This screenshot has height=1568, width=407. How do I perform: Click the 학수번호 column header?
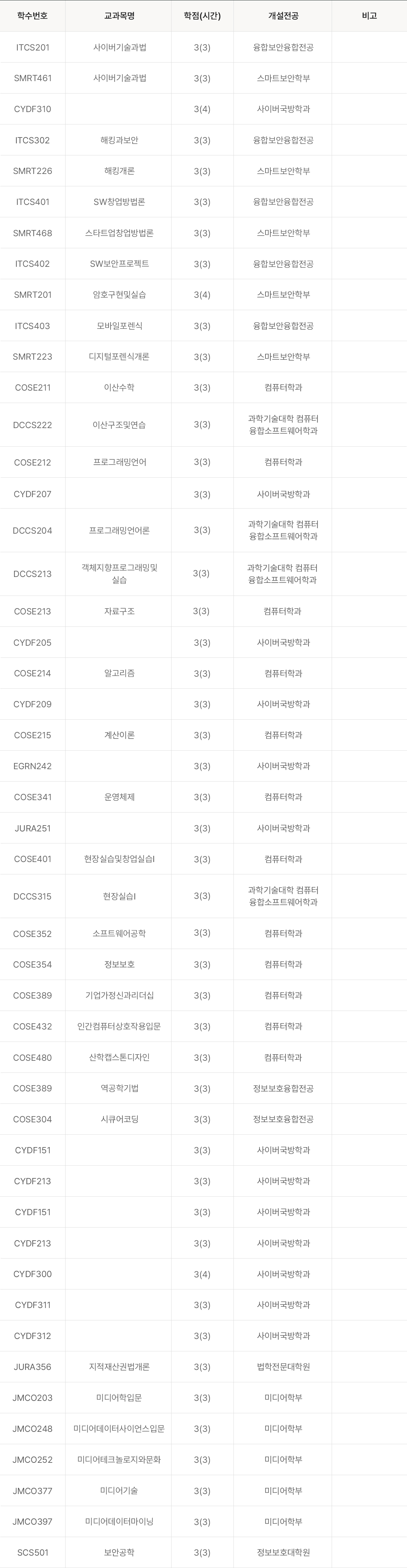32,16
